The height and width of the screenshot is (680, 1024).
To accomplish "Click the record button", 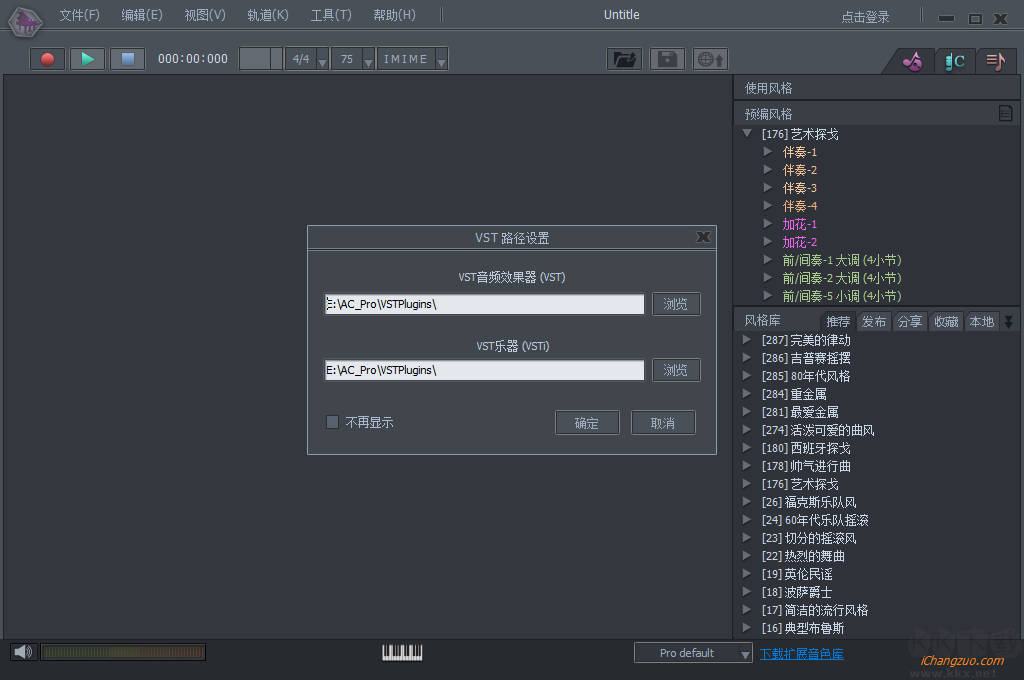I will (47, 59).
